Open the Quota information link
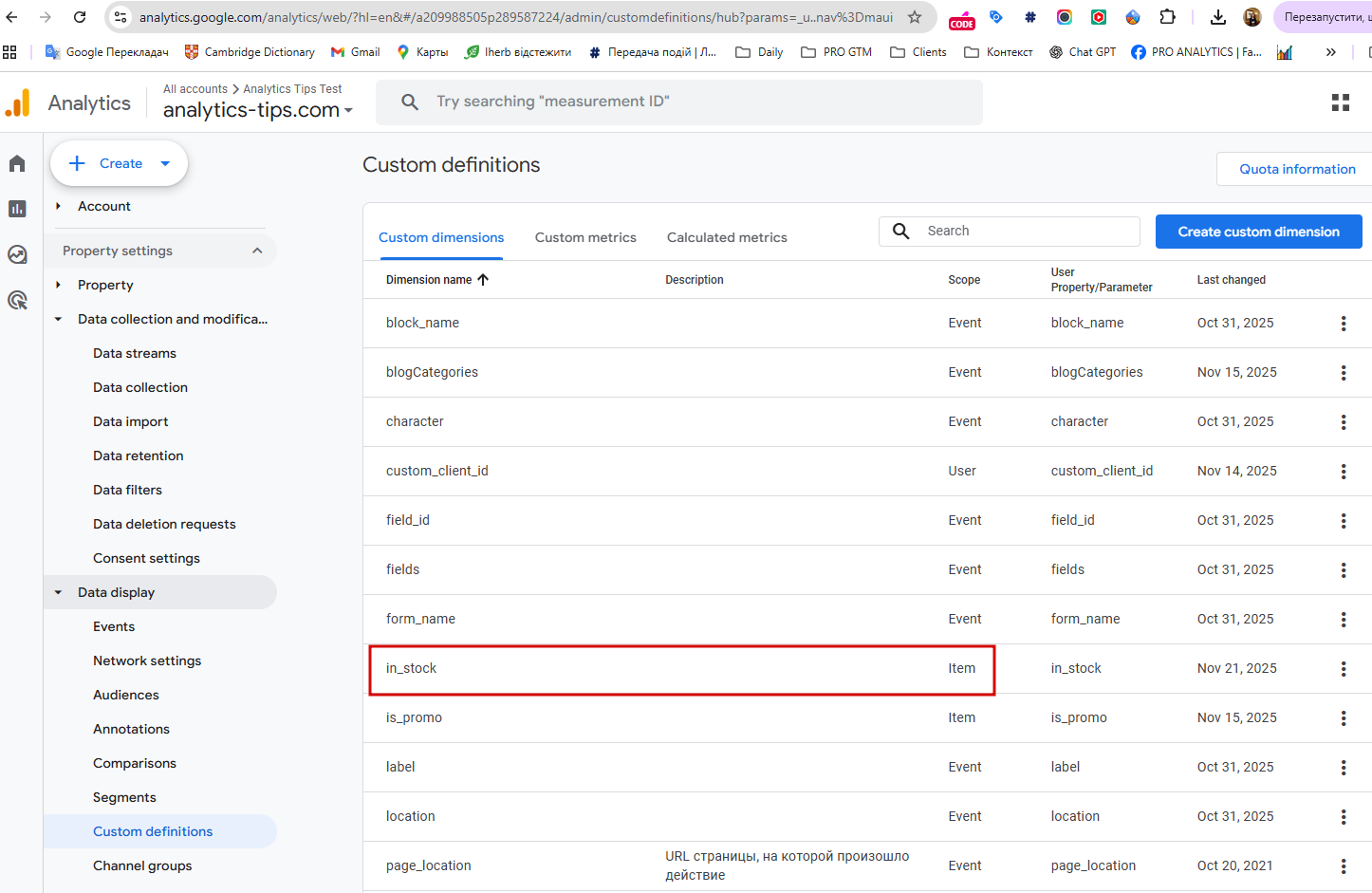Viewport: 1372px width, 893px height. click(1296, 169)
